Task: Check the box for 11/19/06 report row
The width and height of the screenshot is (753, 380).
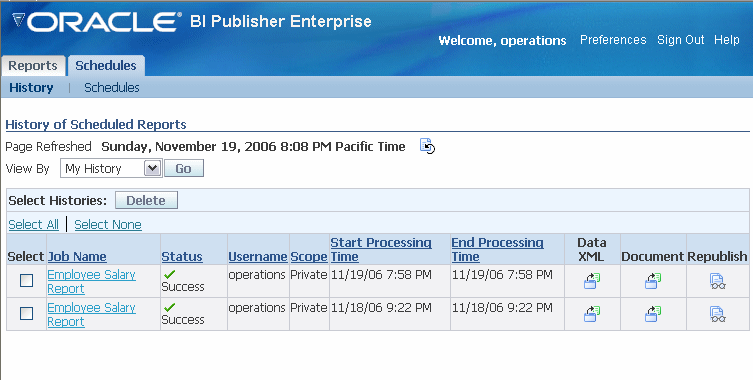Action: pos(26,281)
